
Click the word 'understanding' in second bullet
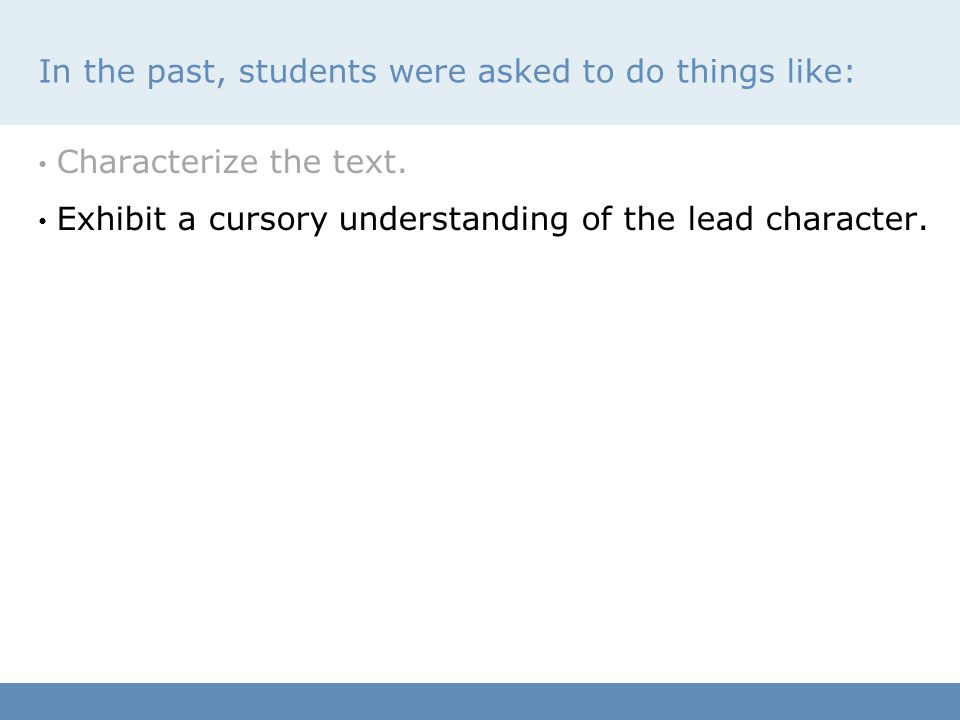[453, 219]
